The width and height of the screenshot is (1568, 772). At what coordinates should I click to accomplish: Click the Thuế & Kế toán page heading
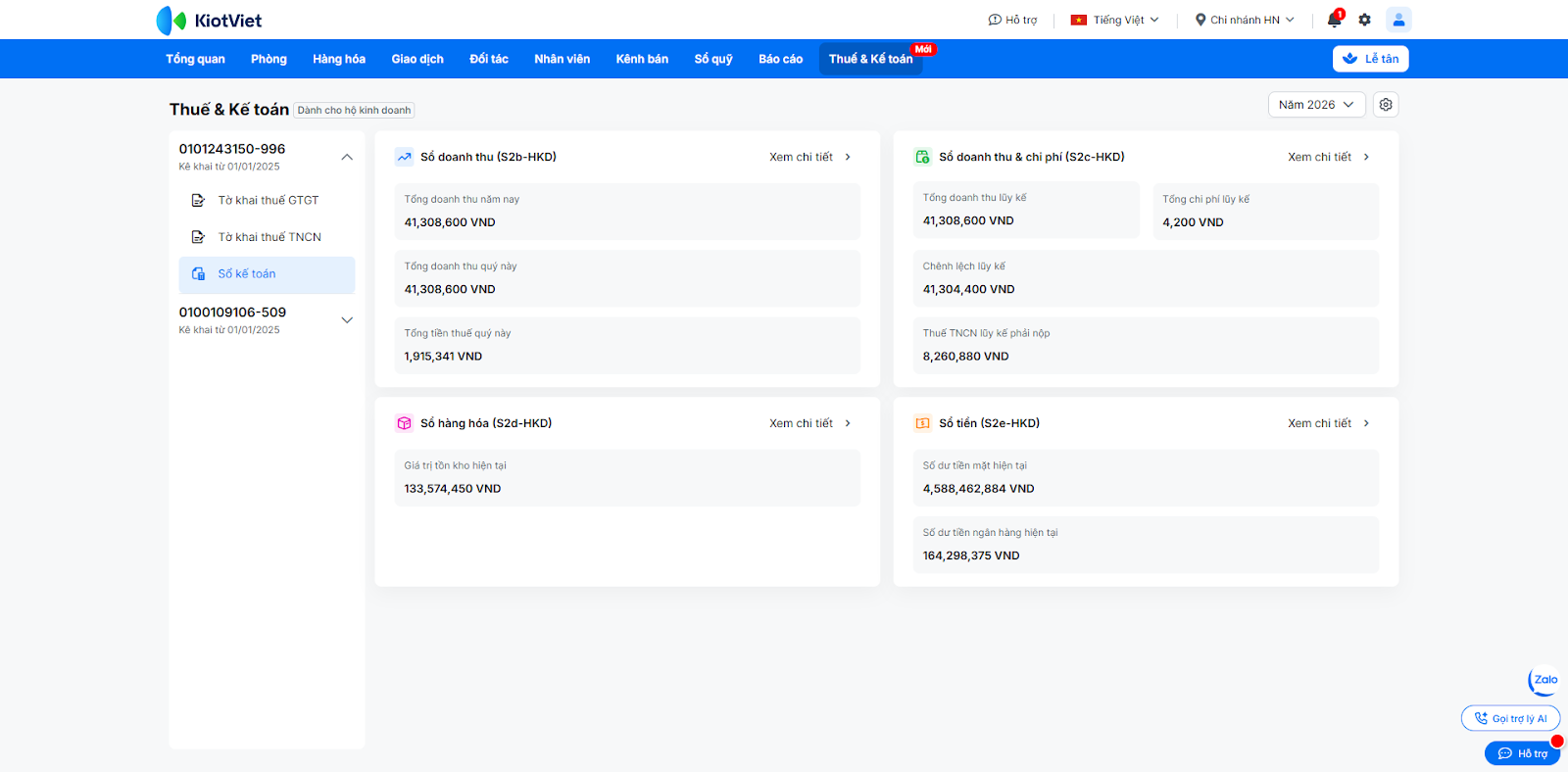[x=229, y=110]
